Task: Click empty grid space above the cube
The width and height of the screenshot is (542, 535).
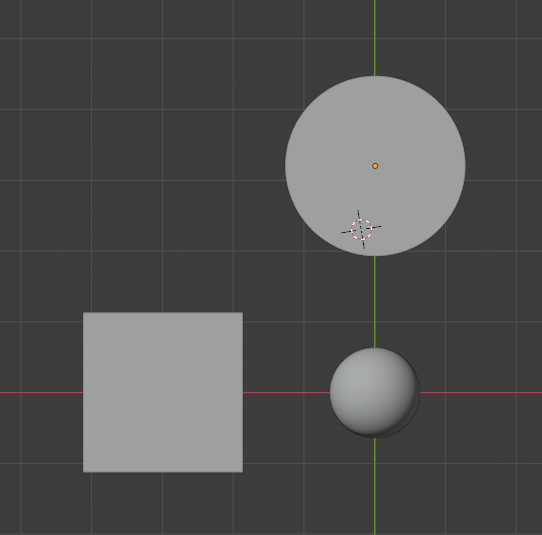Action: coord(162,214)
